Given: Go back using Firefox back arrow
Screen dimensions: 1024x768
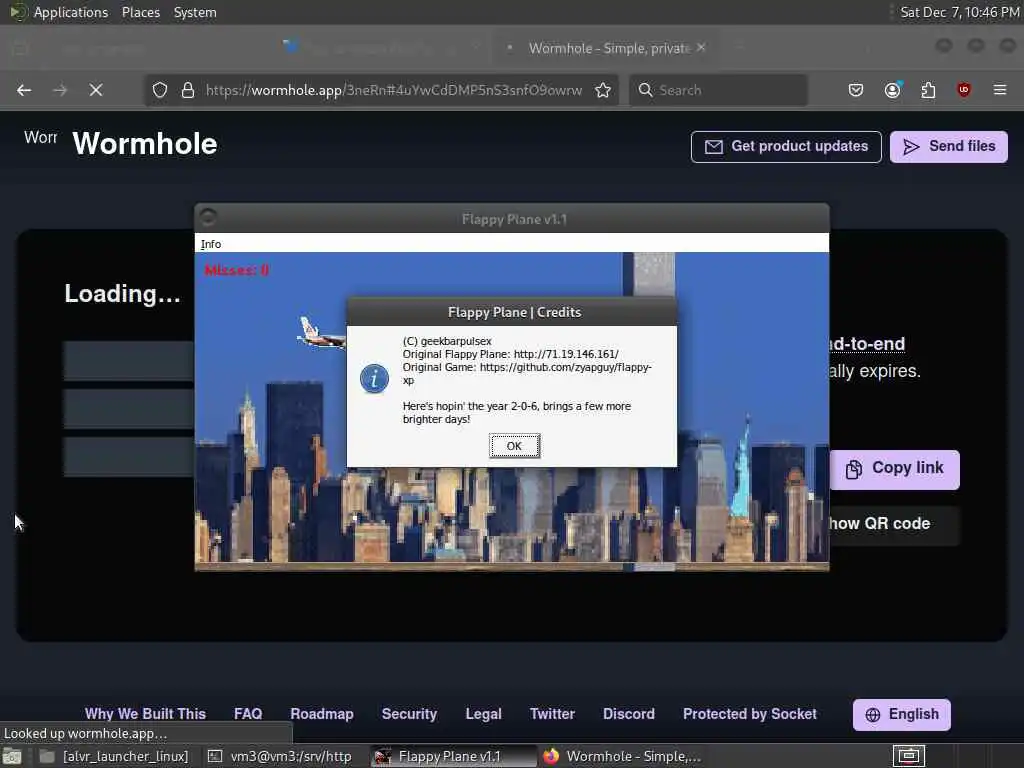Looking at the screenshot, I should point(24,90).
